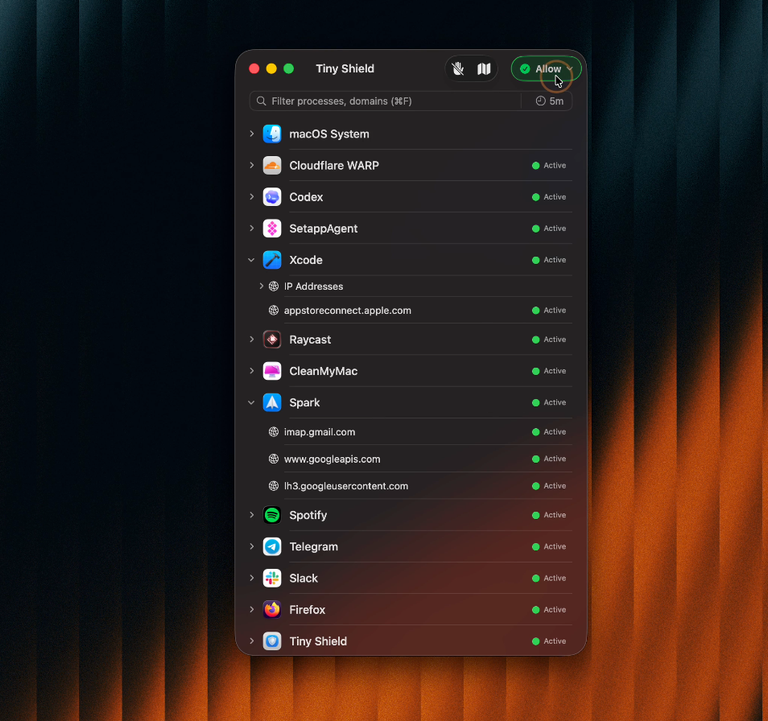Expand the Spotify row
Viewport: 768px width, 721px height.
(252, 515)
